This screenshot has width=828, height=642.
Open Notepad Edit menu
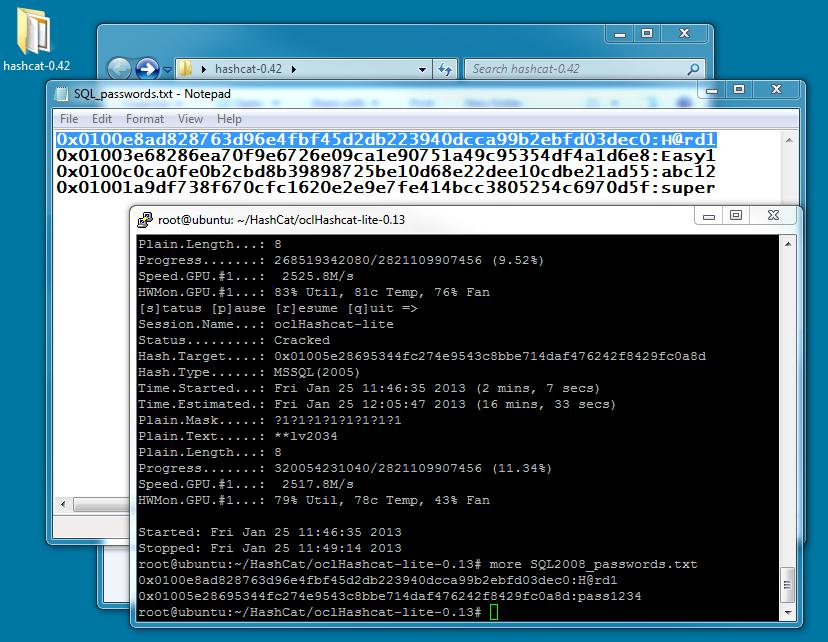click(102, 119)
